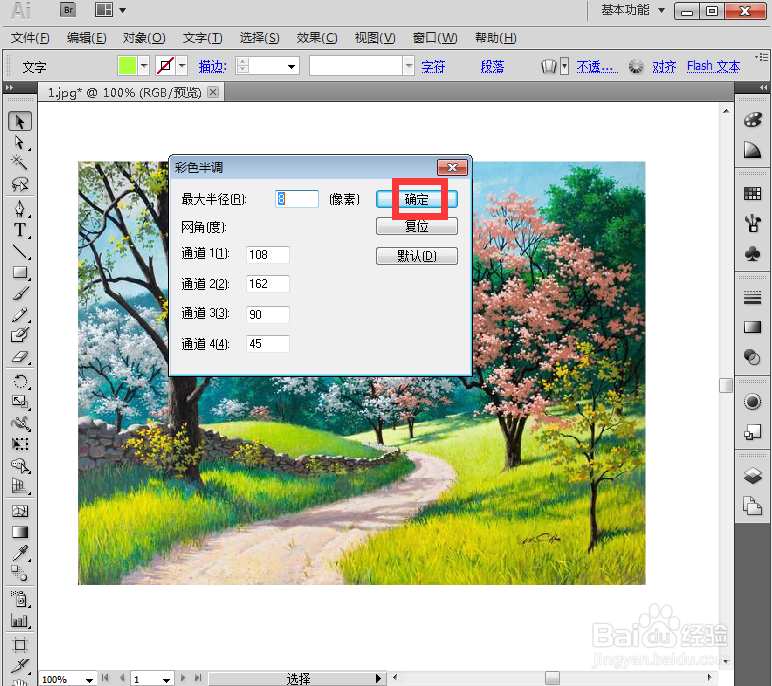This screenshot has width=772, height=686.
Task: Open the Flash 文本 link
Action: [713, 66]
